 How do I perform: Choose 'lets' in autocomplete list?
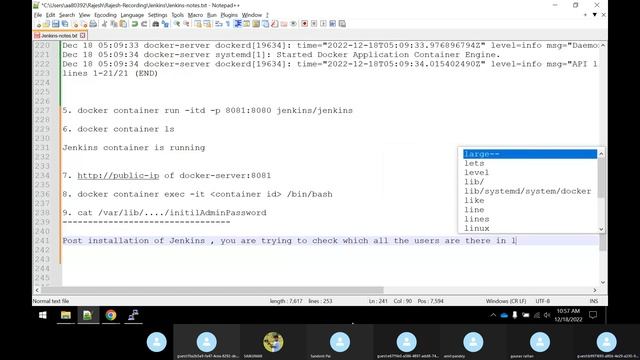530,163
